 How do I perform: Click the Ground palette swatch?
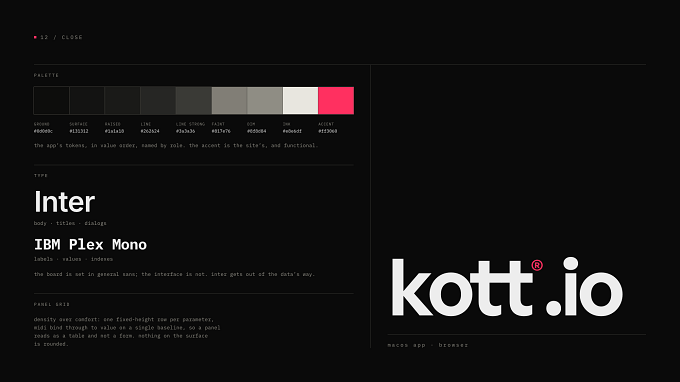pos(52,101)
